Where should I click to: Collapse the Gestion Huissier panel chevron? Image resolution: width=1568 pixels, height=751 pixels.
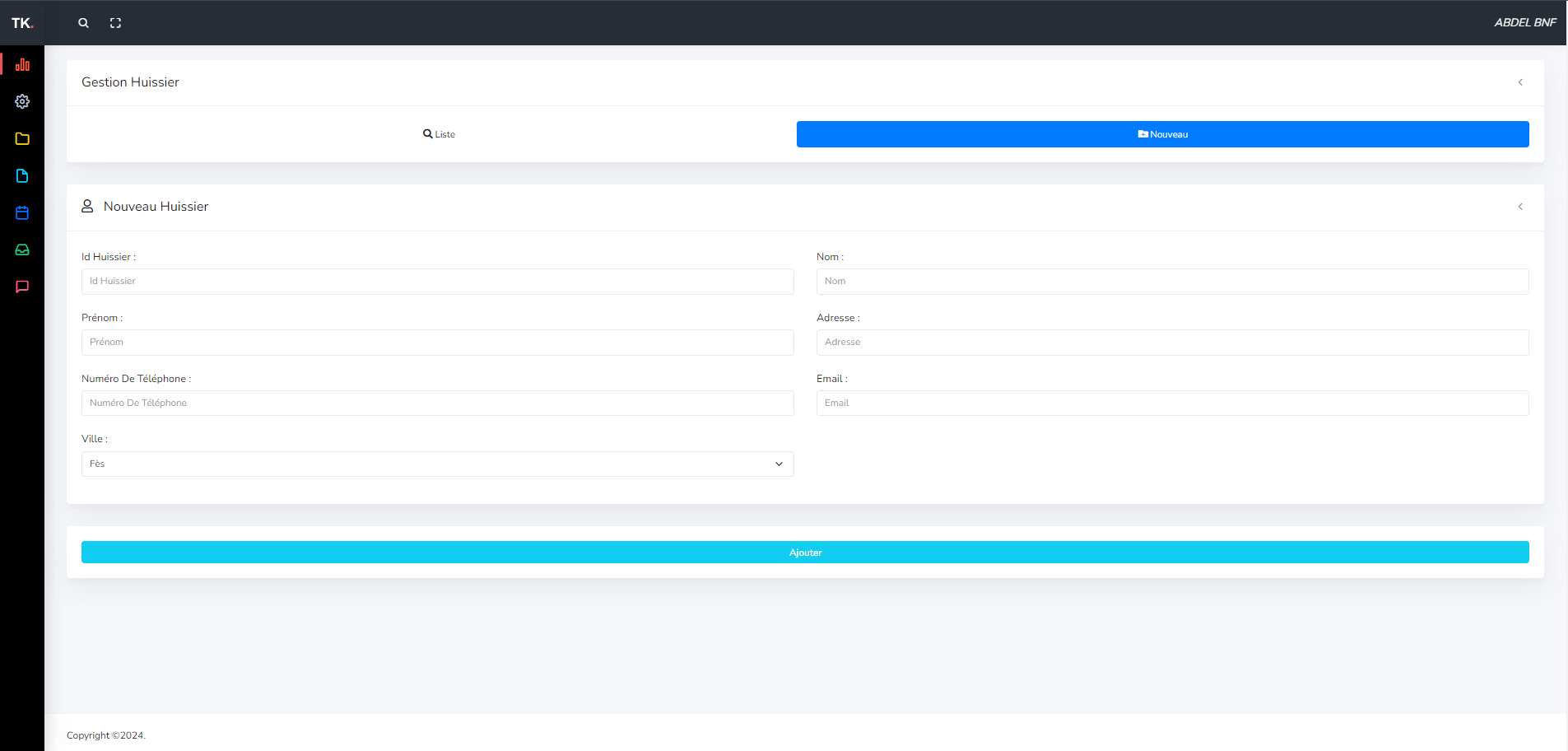1520,82
